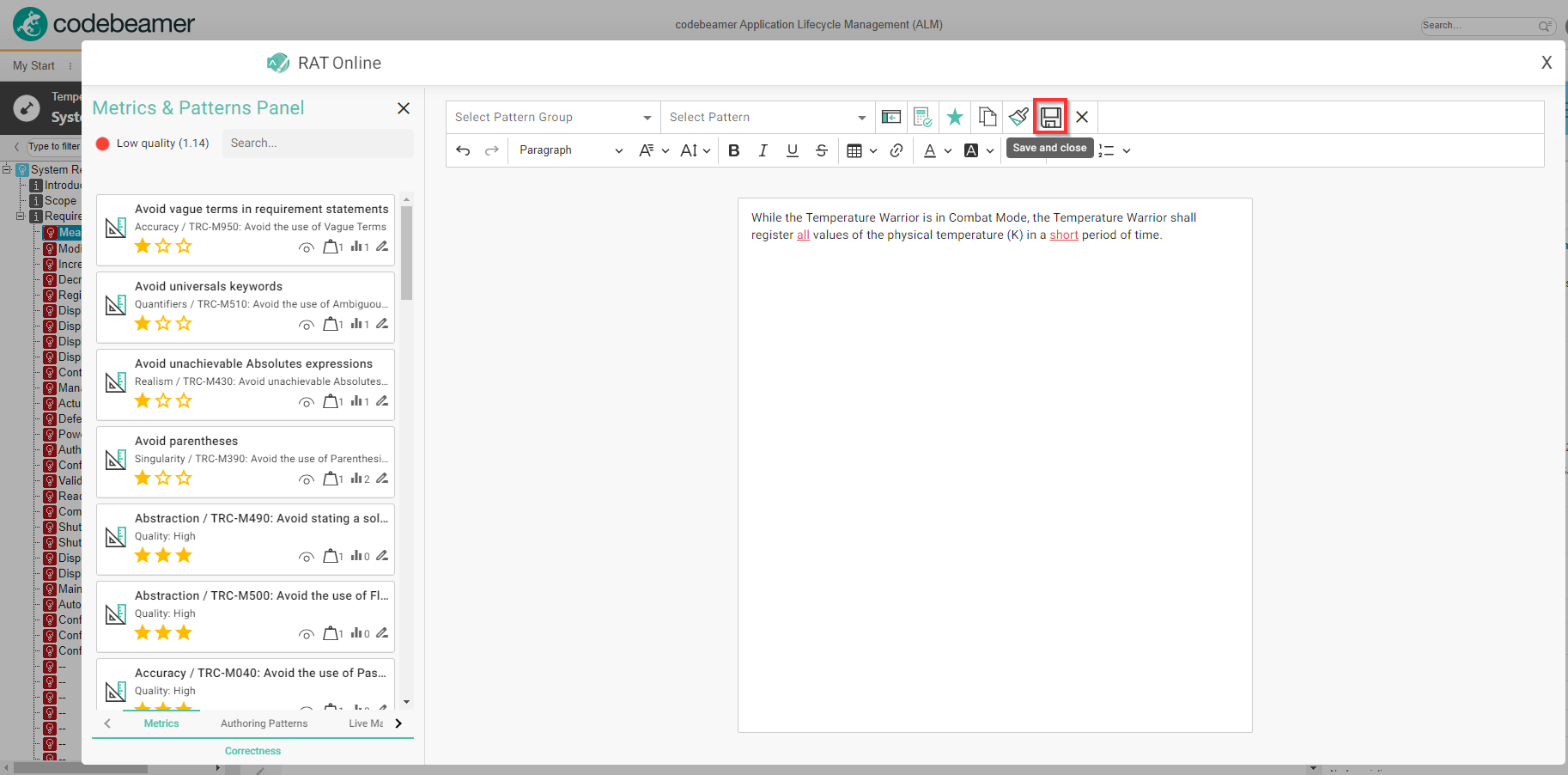Show next tabs with right chevron
The height and width of the screenshot is (775, 1568).
398,723
